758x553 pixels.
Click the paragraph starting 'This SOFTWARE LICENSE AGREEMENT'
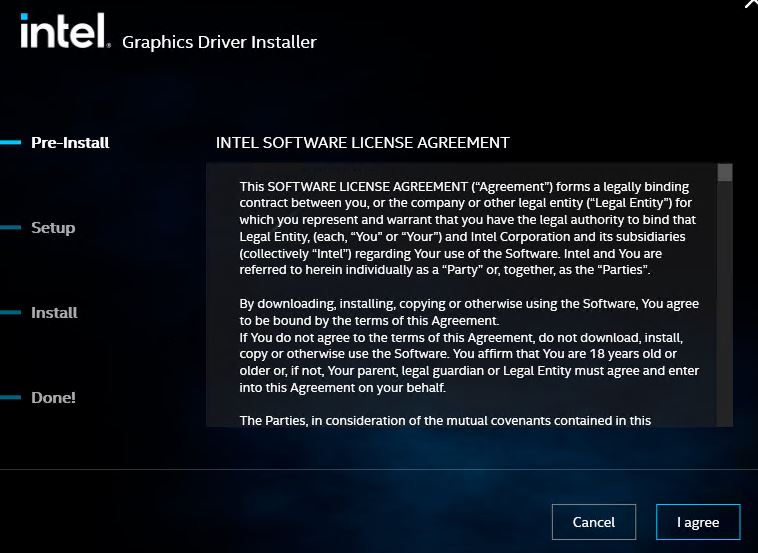[x=468, y=228]
